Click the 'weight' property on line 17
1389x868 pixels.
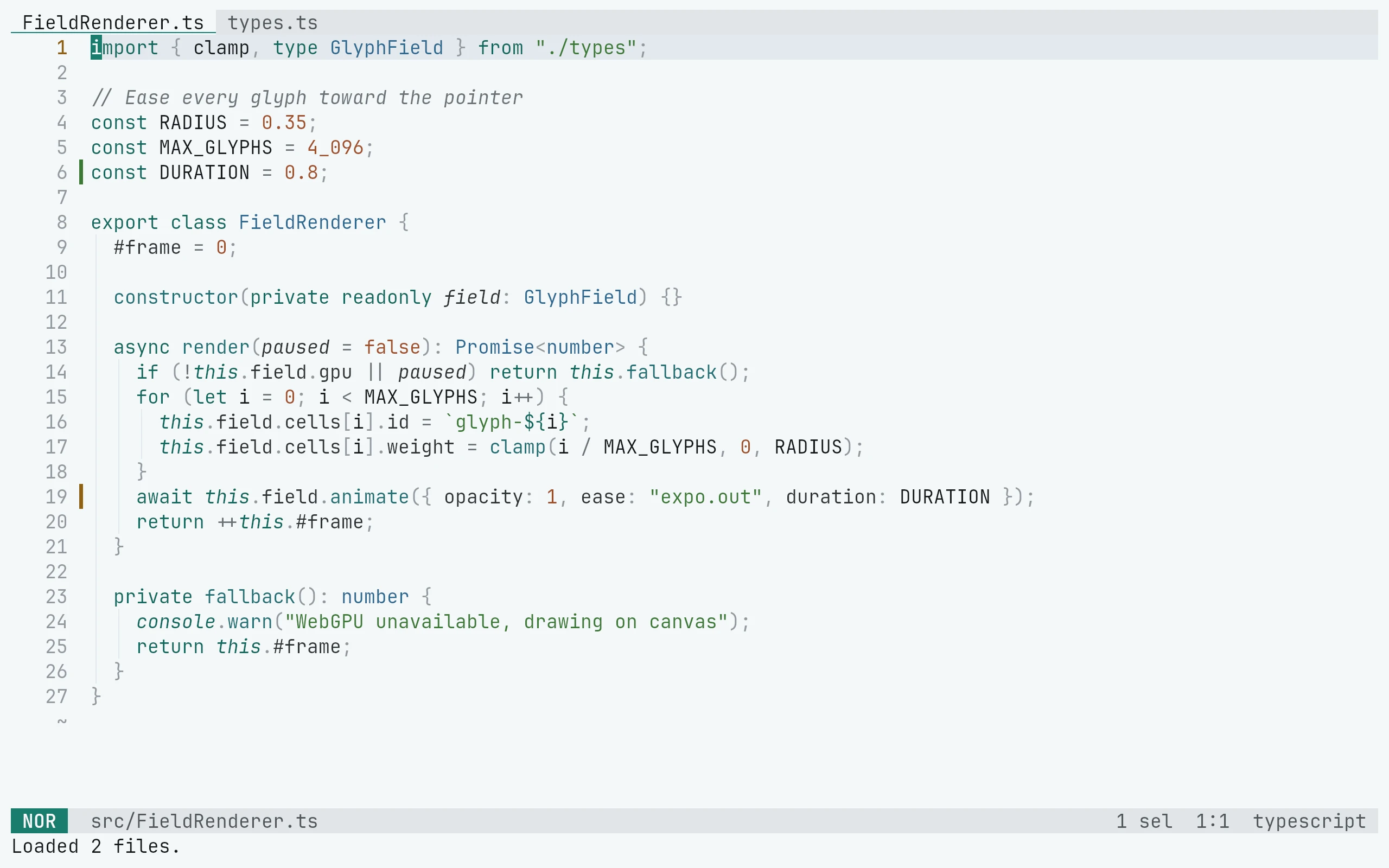pos(420,446)
